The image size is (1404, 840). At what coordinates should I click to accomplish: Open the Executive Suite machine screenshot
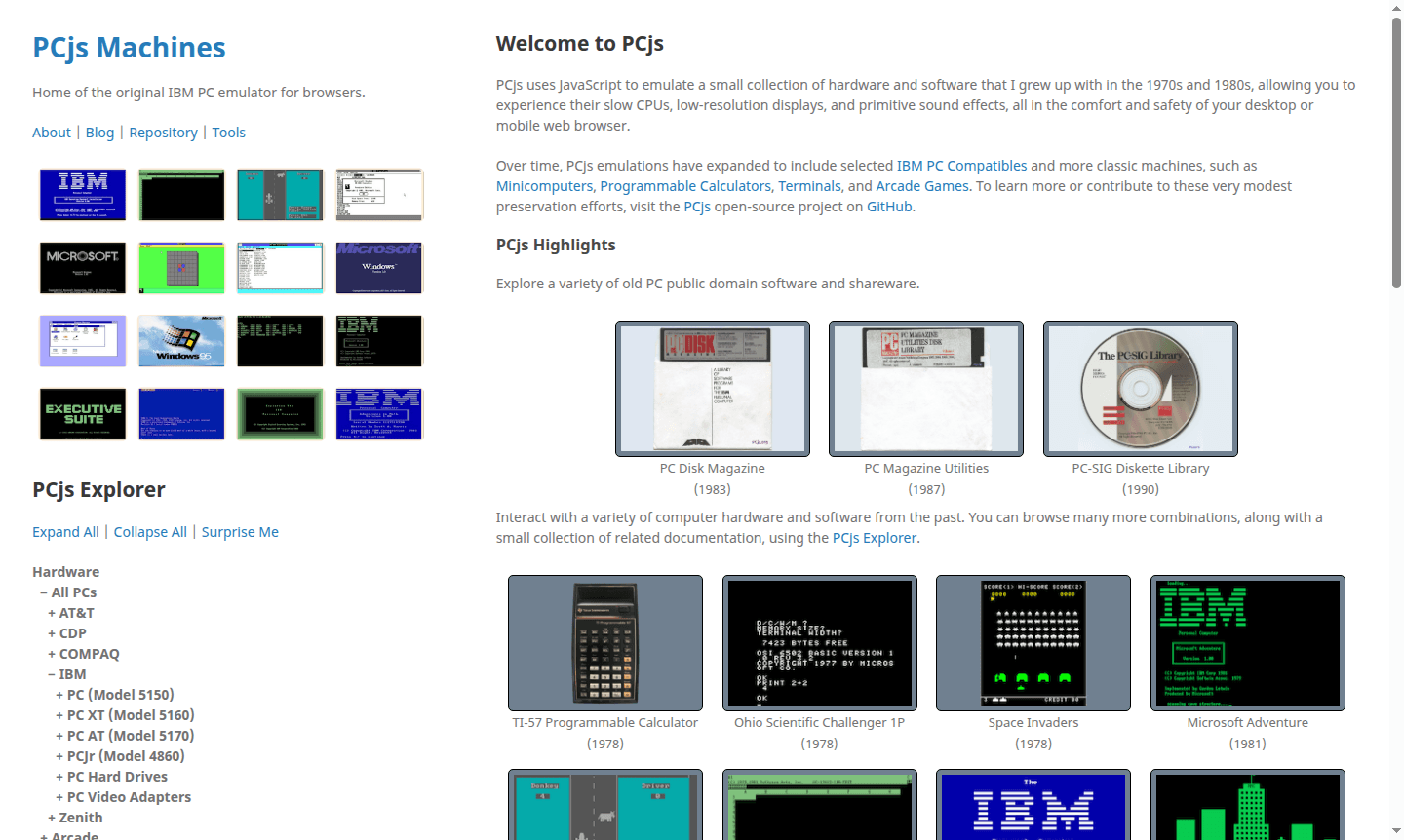(82, 413)
